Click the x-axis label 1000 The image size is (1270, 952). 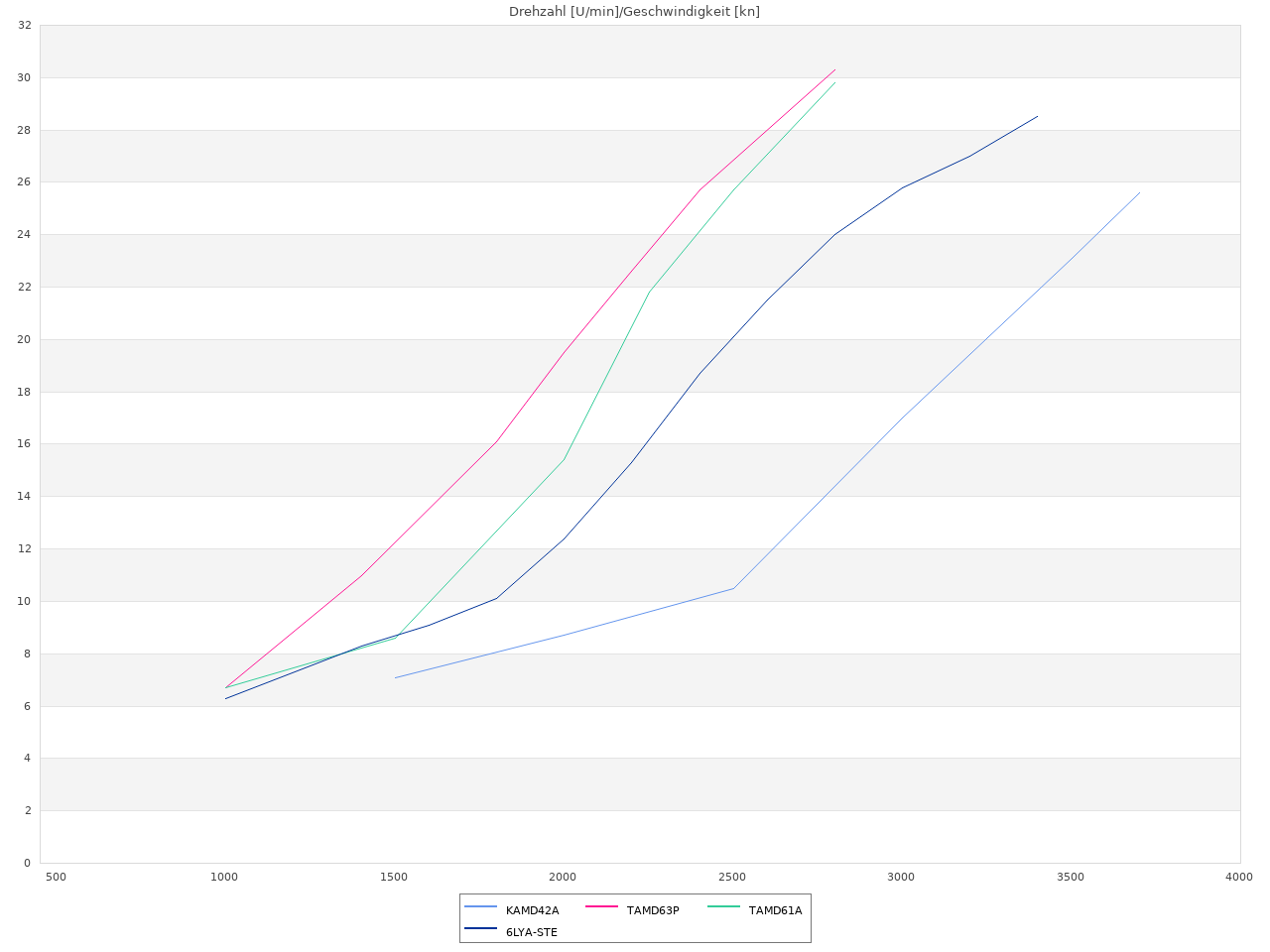pos(224,877)
